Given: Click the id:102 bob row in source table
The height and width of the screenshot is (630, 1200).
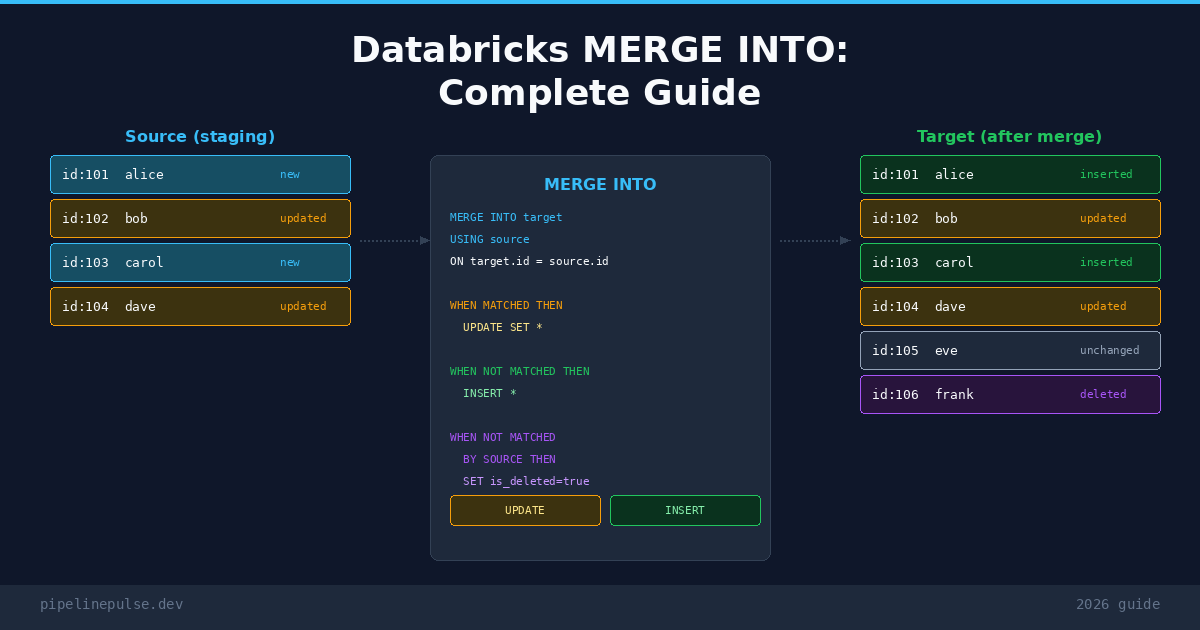Looking at the screenshot, I should pos(200,218).
